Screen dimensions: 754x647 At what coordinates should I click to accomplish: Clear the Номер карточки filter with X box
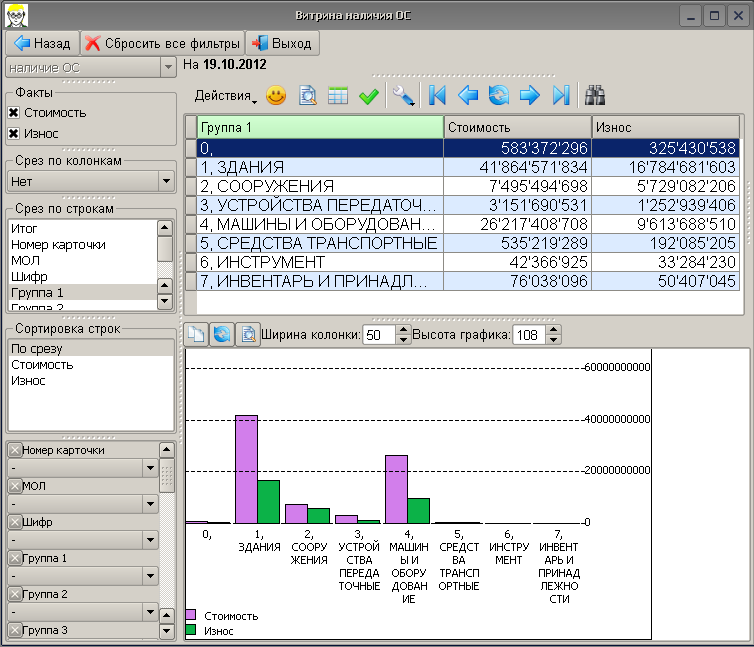pos(14,451)
